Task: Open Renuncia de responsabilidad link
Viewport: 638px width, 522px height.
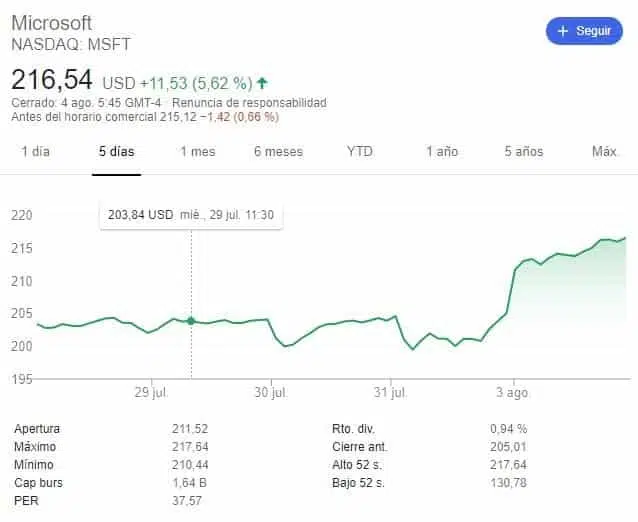Action: tap(249, 103)
